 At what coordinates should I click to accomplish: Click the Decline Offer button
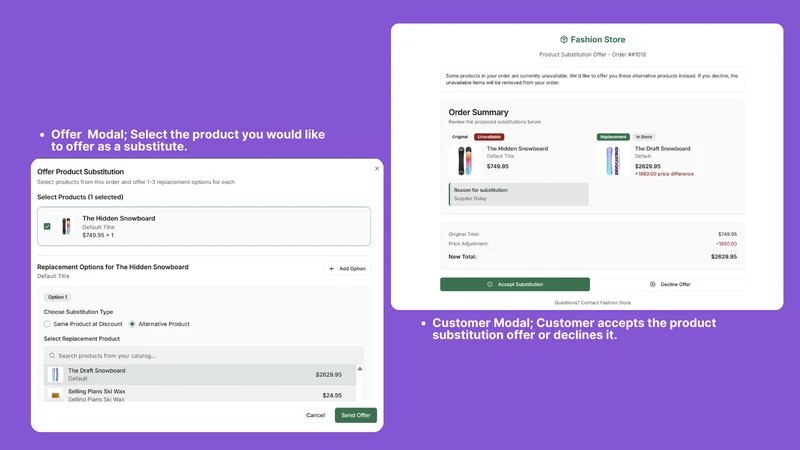click(x=670, y=284)
